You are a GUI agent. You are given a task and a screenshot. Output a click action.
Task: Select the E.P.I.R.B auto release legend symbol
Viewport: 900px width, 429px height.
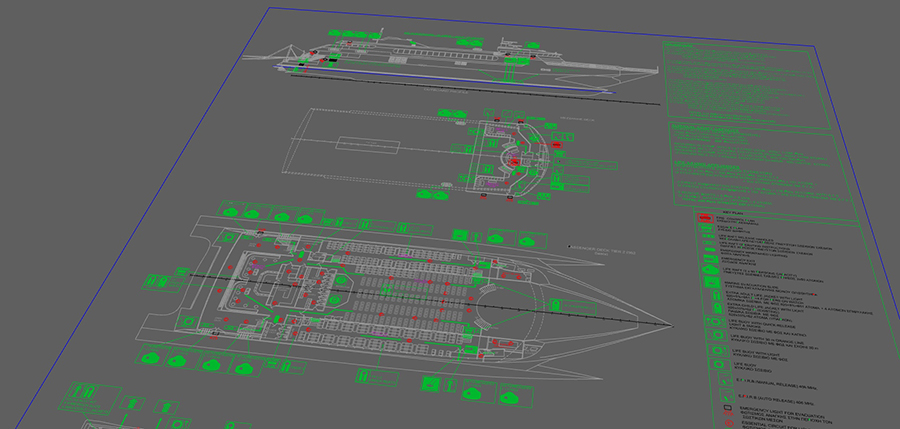click(x=727, y=395)
